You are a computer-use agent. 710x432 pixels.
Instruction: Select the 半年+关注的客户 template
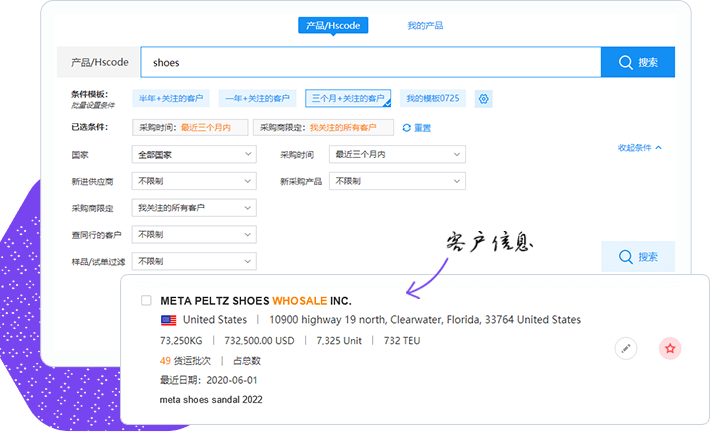pyautogui.click(x=171, y=98)
